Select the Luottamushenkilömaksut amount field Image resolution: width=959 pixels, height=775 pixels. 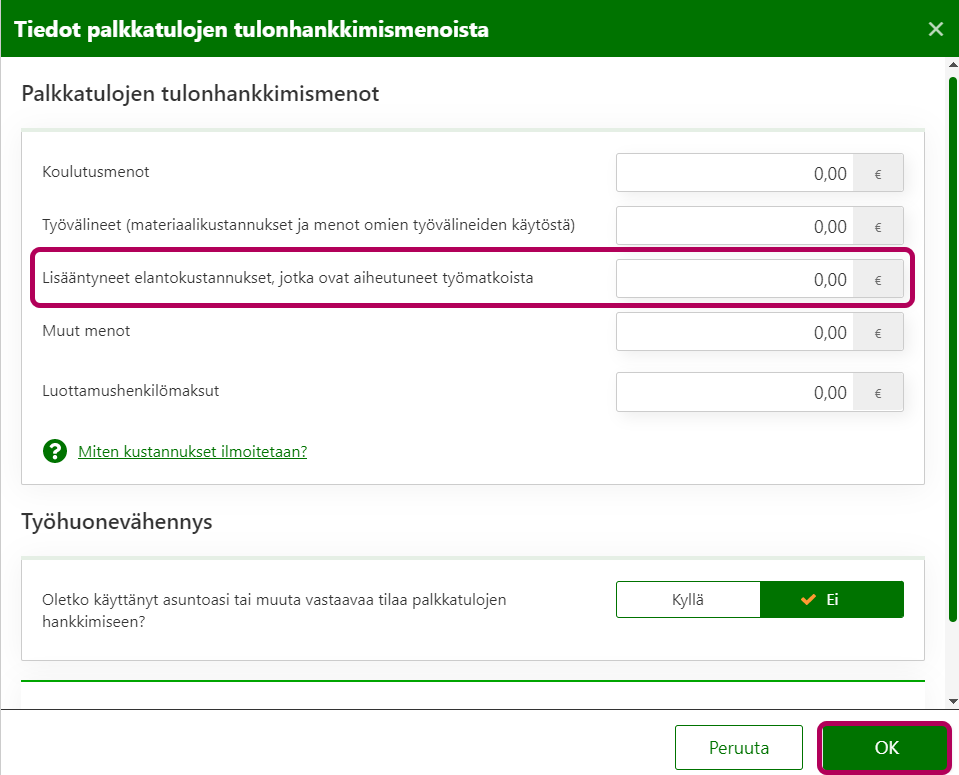[x=735, y=392]
